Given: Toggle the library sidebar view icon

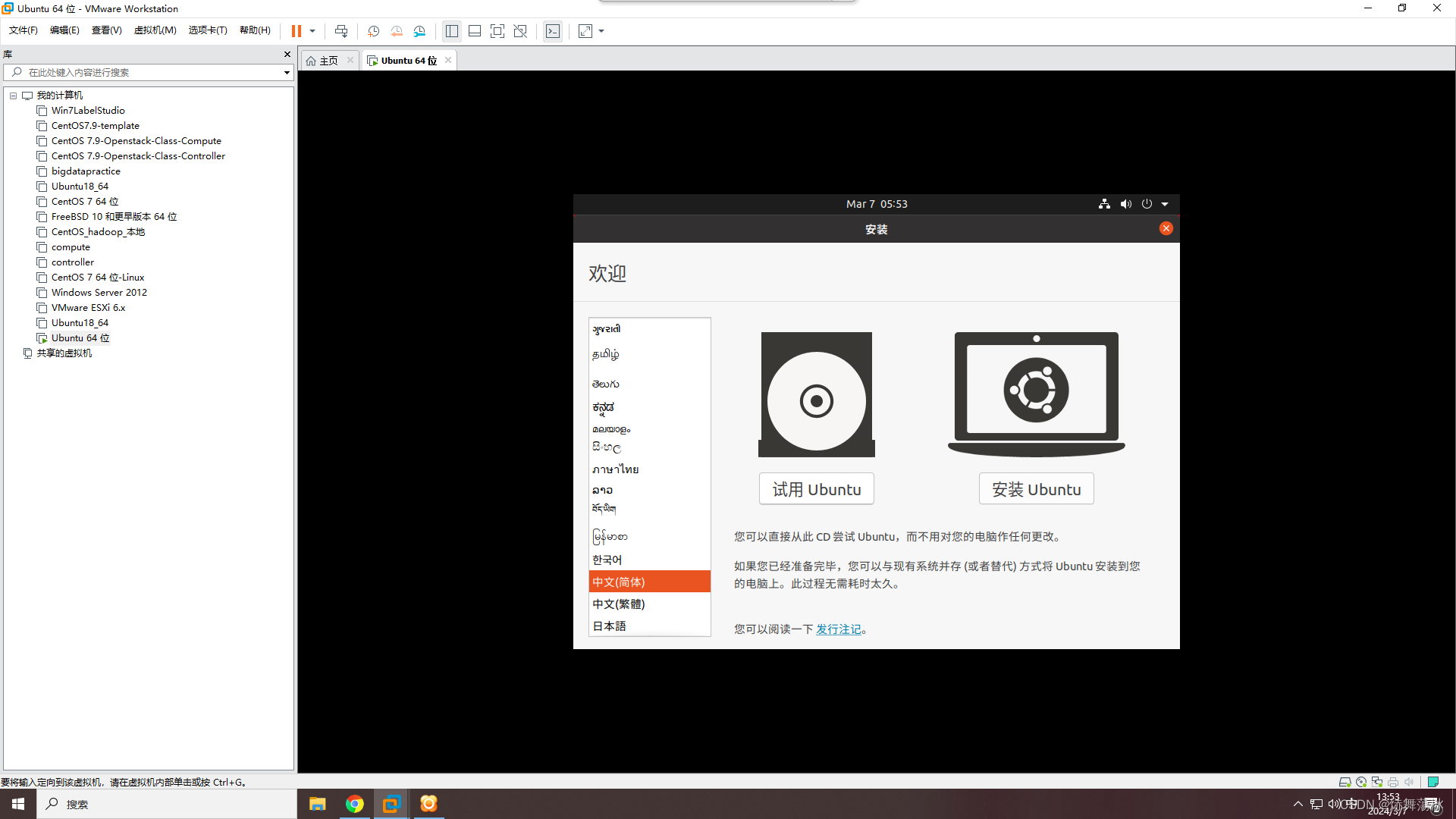Looking at the screenshot, I should coord(452,31).
